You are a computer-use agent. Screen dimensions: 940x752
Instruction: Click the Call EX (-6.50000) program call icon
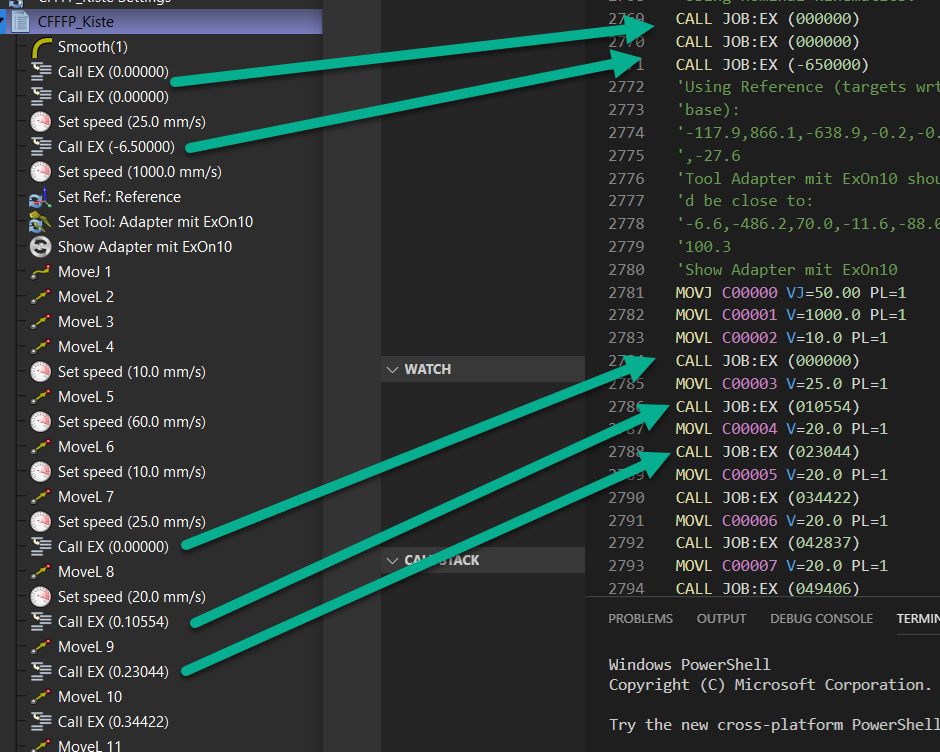pyautogui.click(x=41, y=147)
